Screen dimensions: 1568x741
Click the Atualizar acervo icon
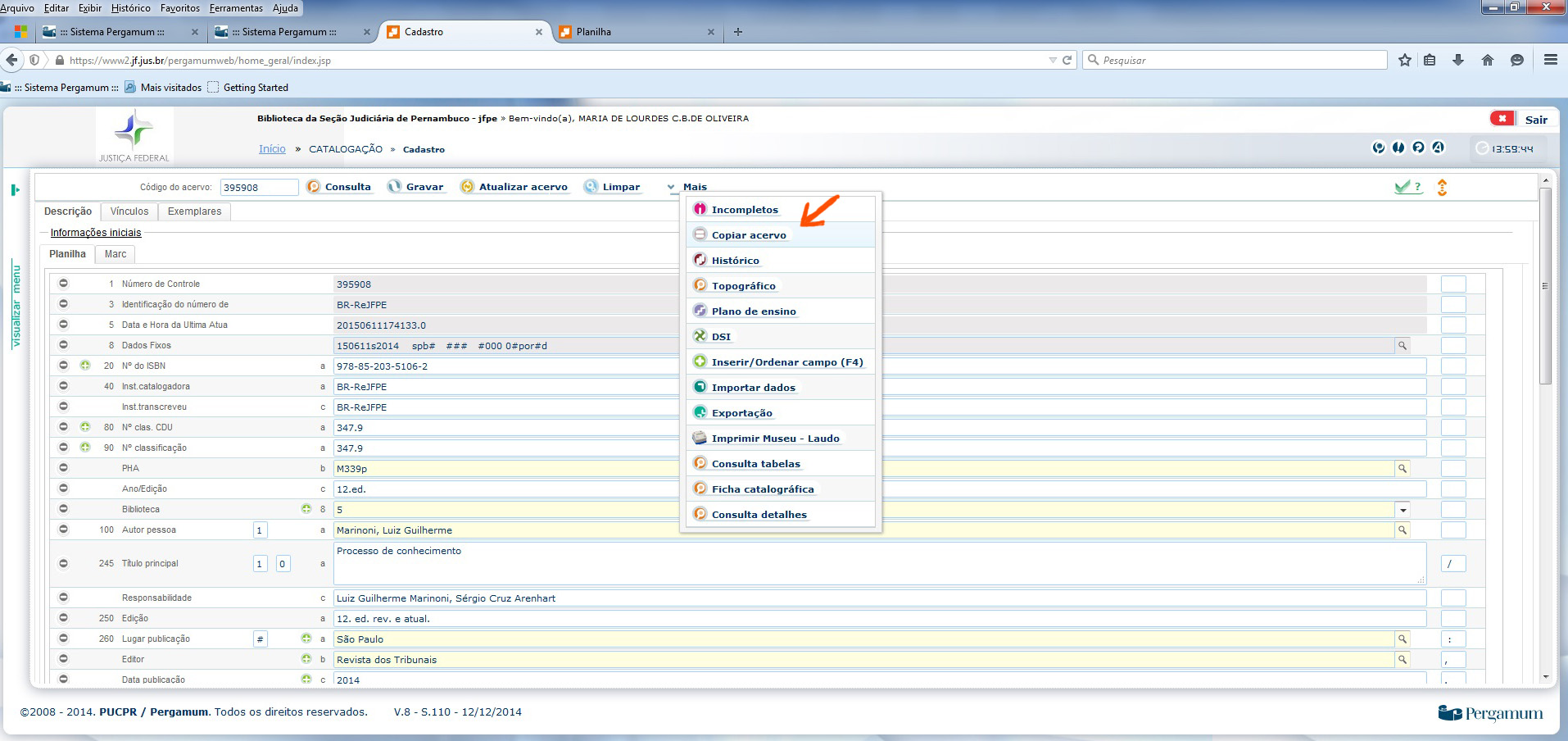pyautogui.click(x=467, y=187)
